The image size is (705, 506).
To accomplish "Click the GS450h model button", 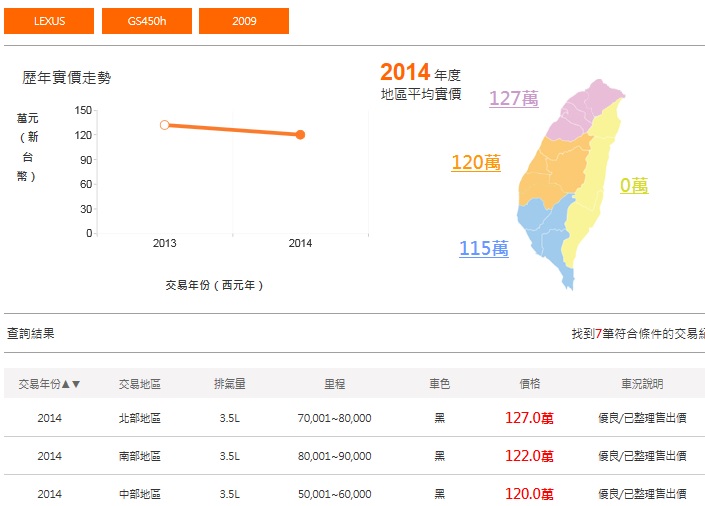I will click(147, 21).
